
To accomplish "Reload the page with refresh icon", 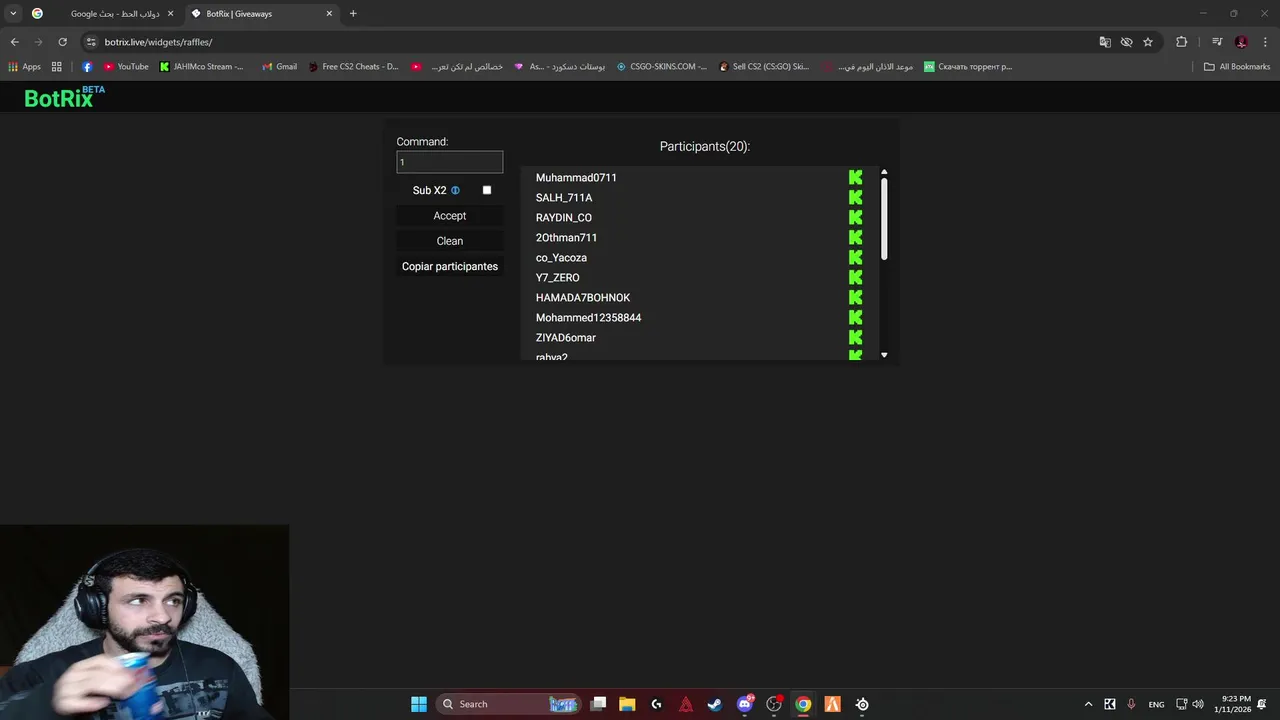I will pyautogui.click(x=62, y=42).
